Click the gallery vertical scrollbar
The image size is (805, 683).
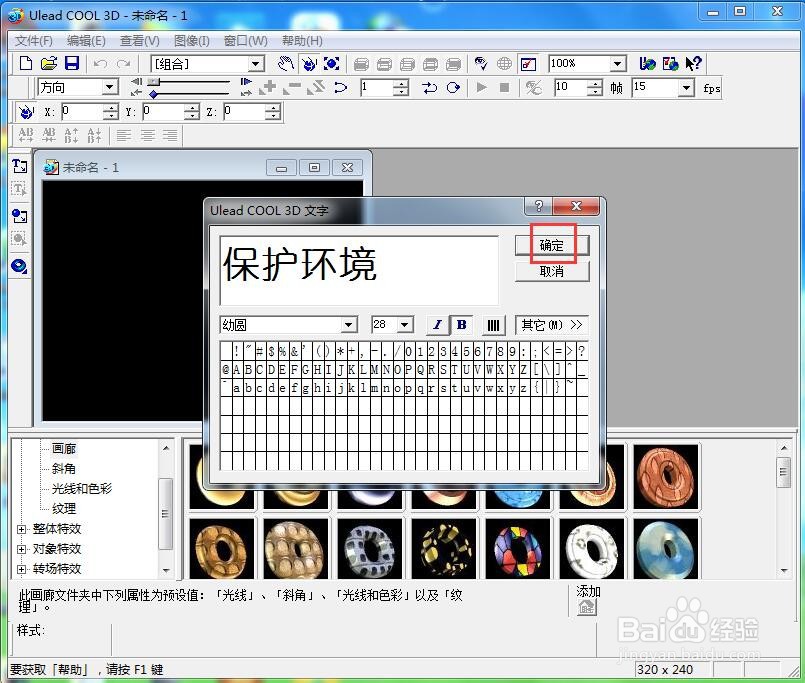pyautogui.click(x=784, y=509)
